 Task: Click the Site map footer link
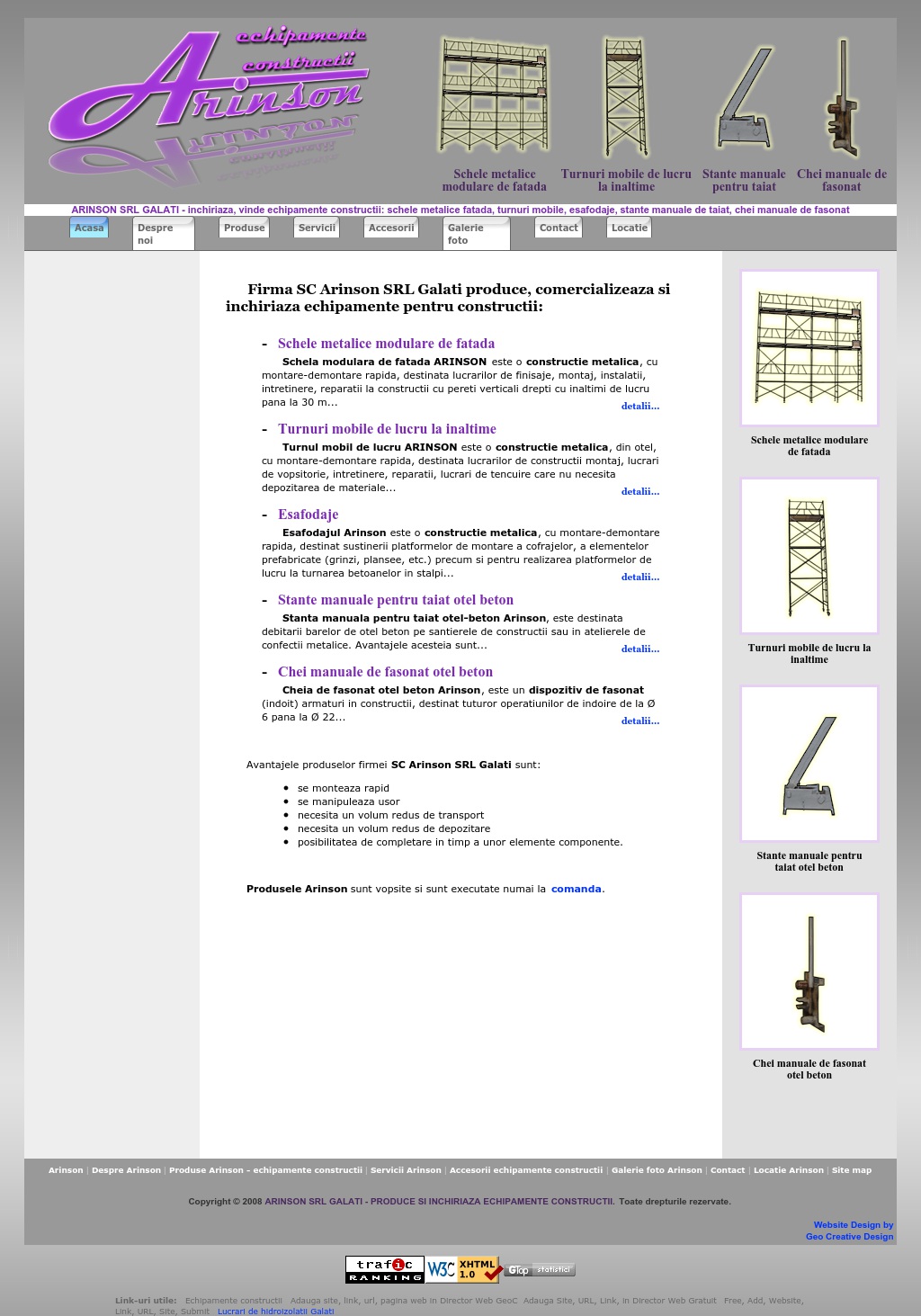tap(852, 1170)
